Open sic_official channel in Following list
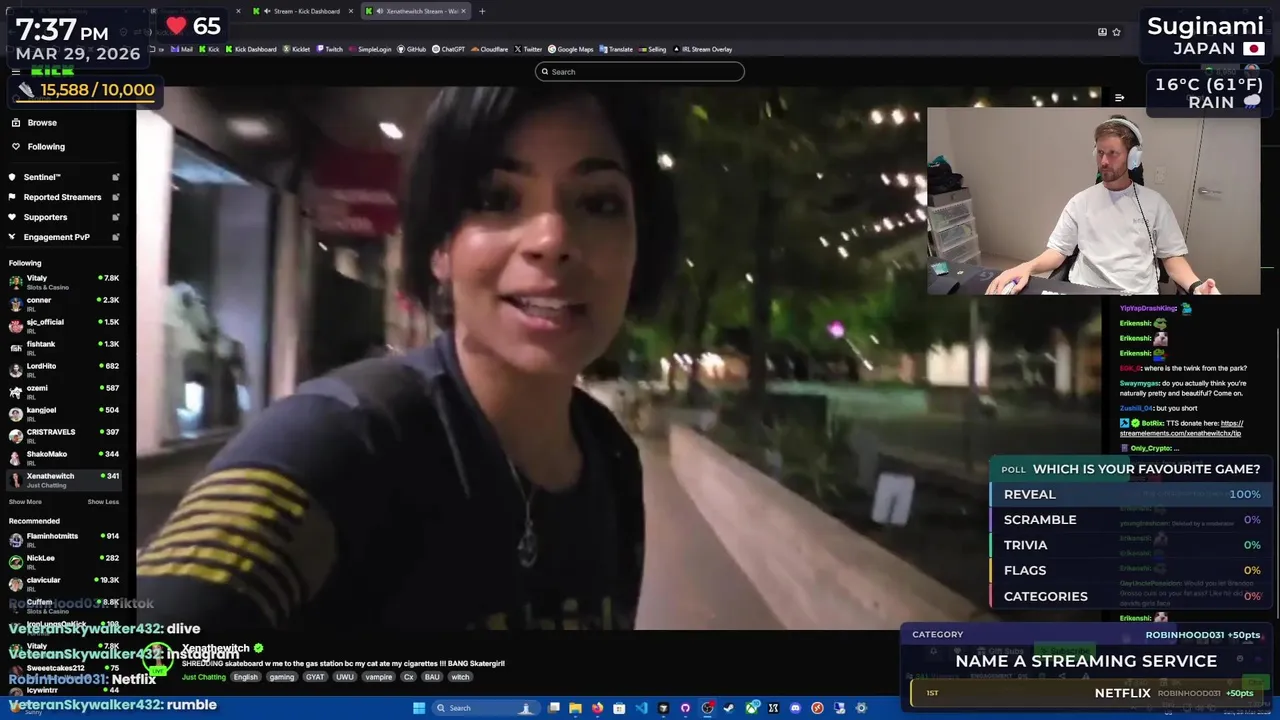This screenshot has width=1280, height=720. 64,325
